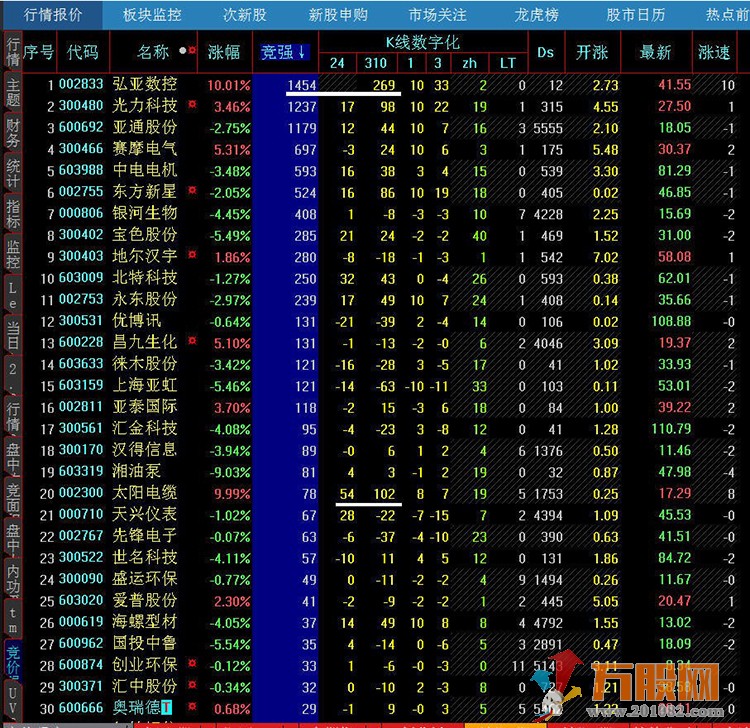Select stock 国投中鲁
The width and height of the screenshot is (750, 728).
145,644
